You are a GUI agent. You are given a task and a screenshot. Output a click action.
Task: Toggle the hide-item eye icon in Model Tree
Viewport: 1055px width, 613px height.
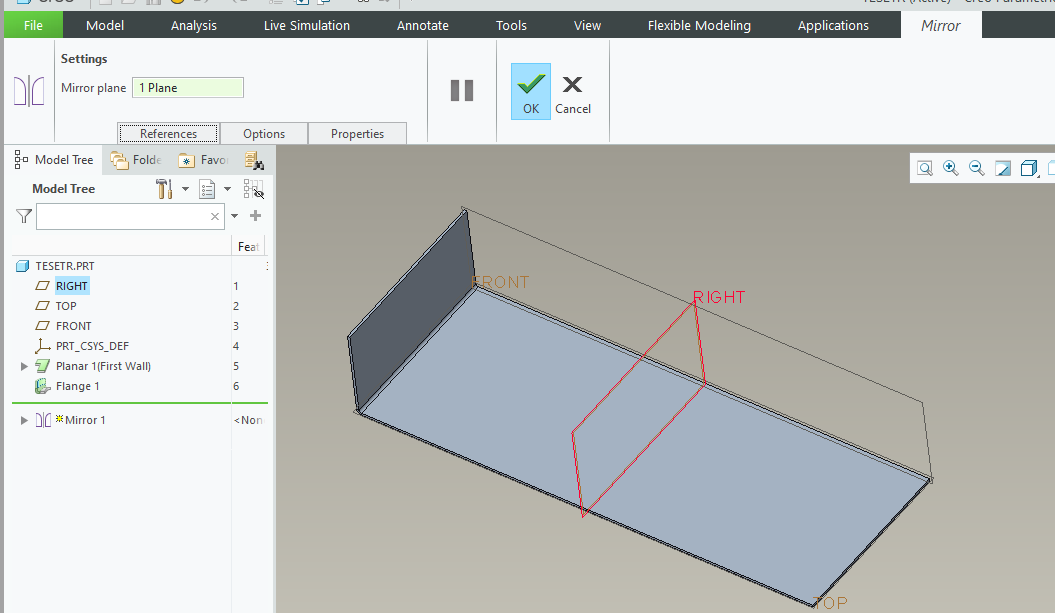tap(253, 190)
